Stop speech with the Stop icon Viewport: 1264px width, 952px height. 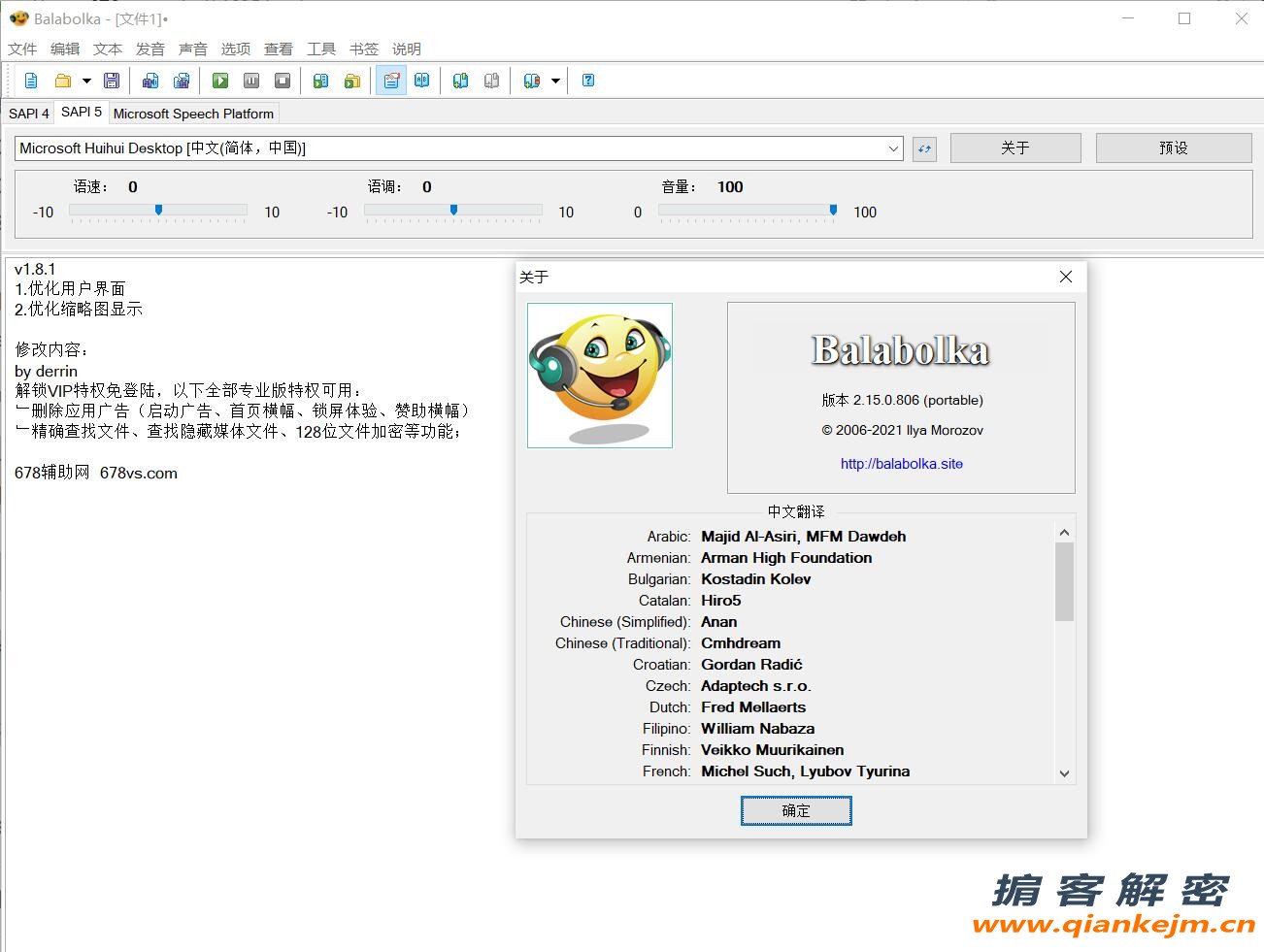tap(283, 81)
